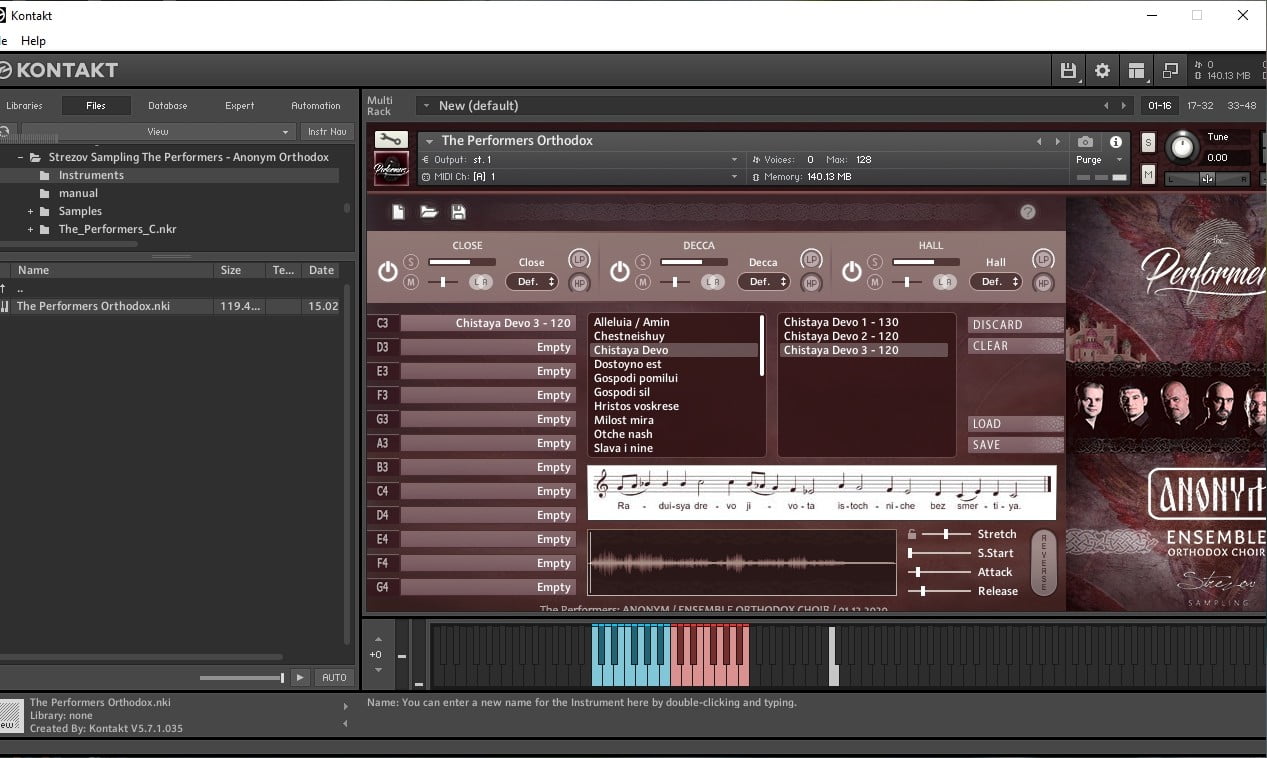Enable high-pass filter on HALL mic

[x=1043, y=284]
